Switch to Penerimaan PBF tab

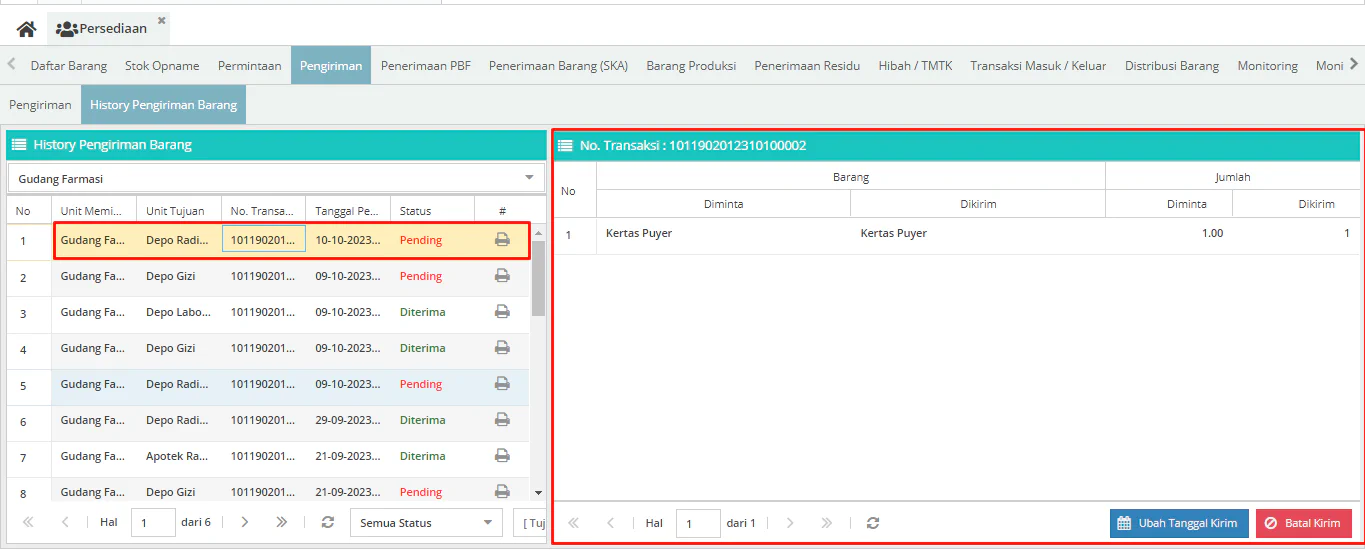(426, 66)
